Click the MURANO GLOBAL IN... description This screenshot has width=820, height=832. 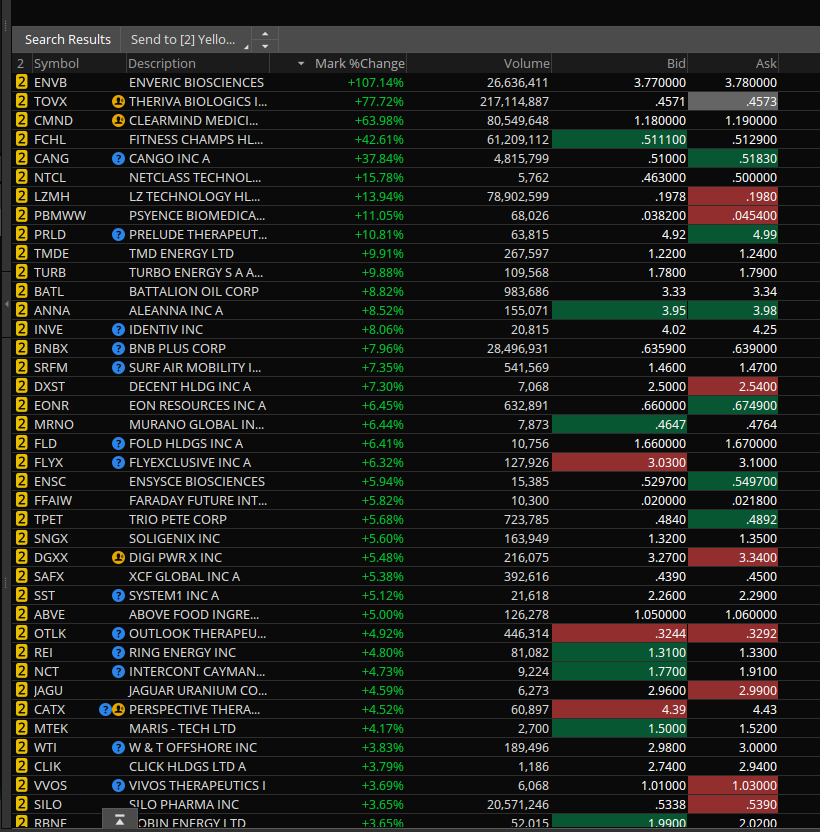[x=196, y=424]
